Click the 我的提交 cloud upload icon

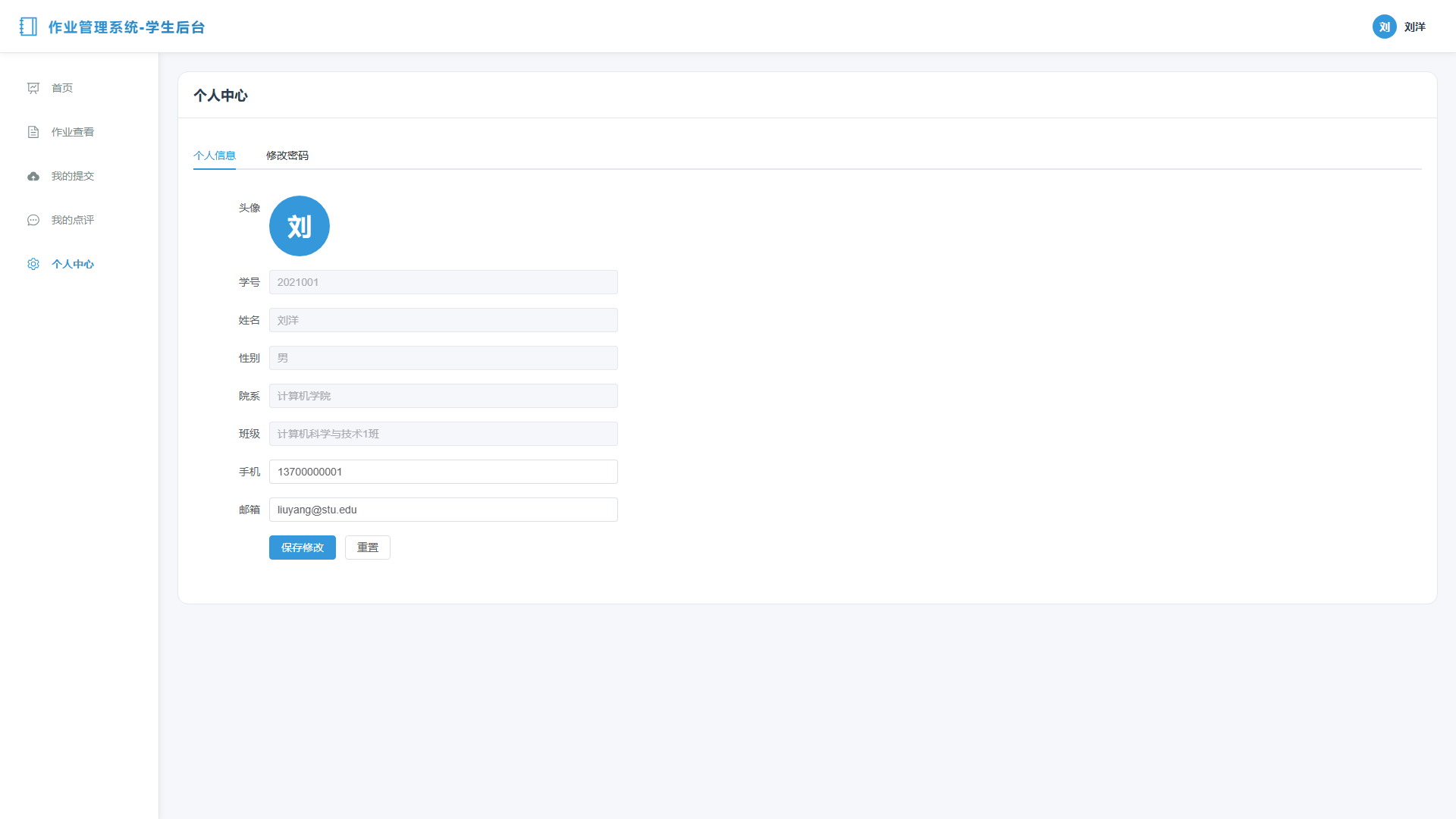(33, 176)
